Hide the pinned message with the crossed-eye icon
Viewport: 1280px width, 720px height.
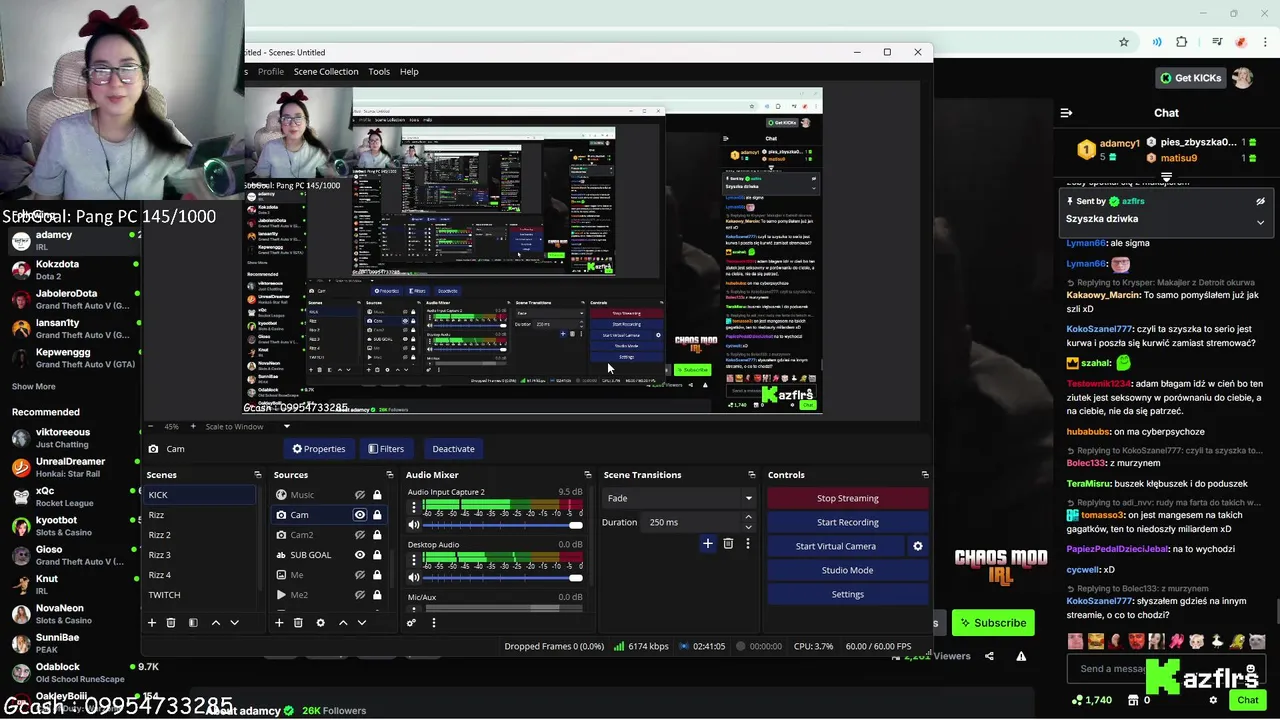pos(1260,201)
